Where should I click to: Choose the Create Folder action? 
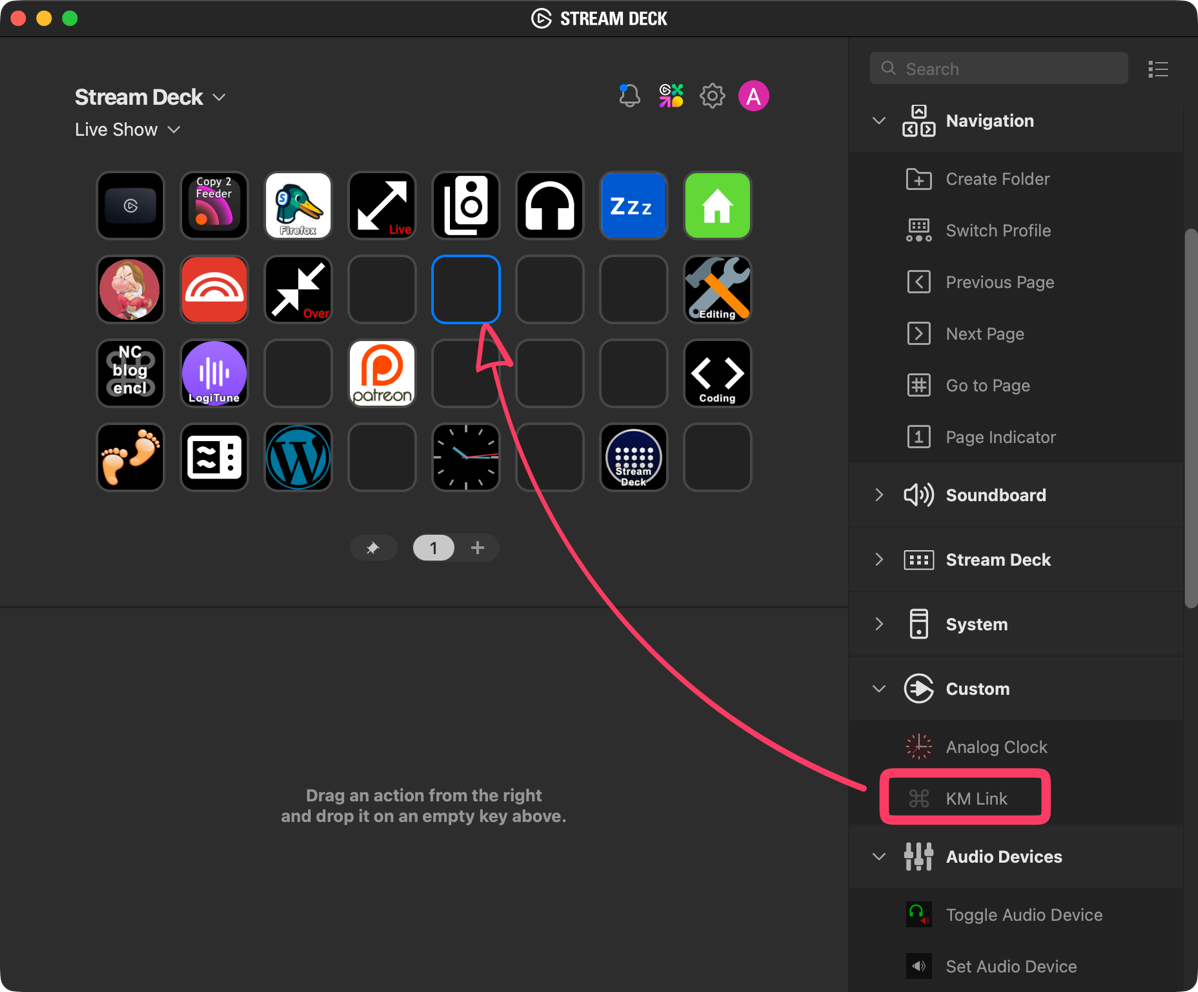[x=997, y=178]
